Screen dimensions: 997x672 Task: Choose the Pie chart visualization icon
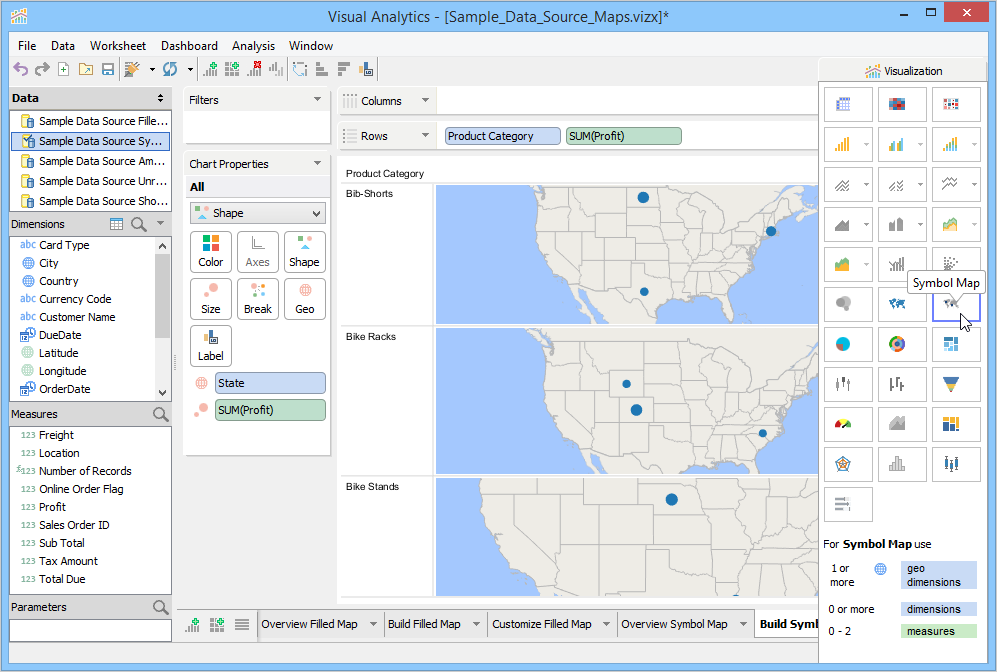[843, 344]
